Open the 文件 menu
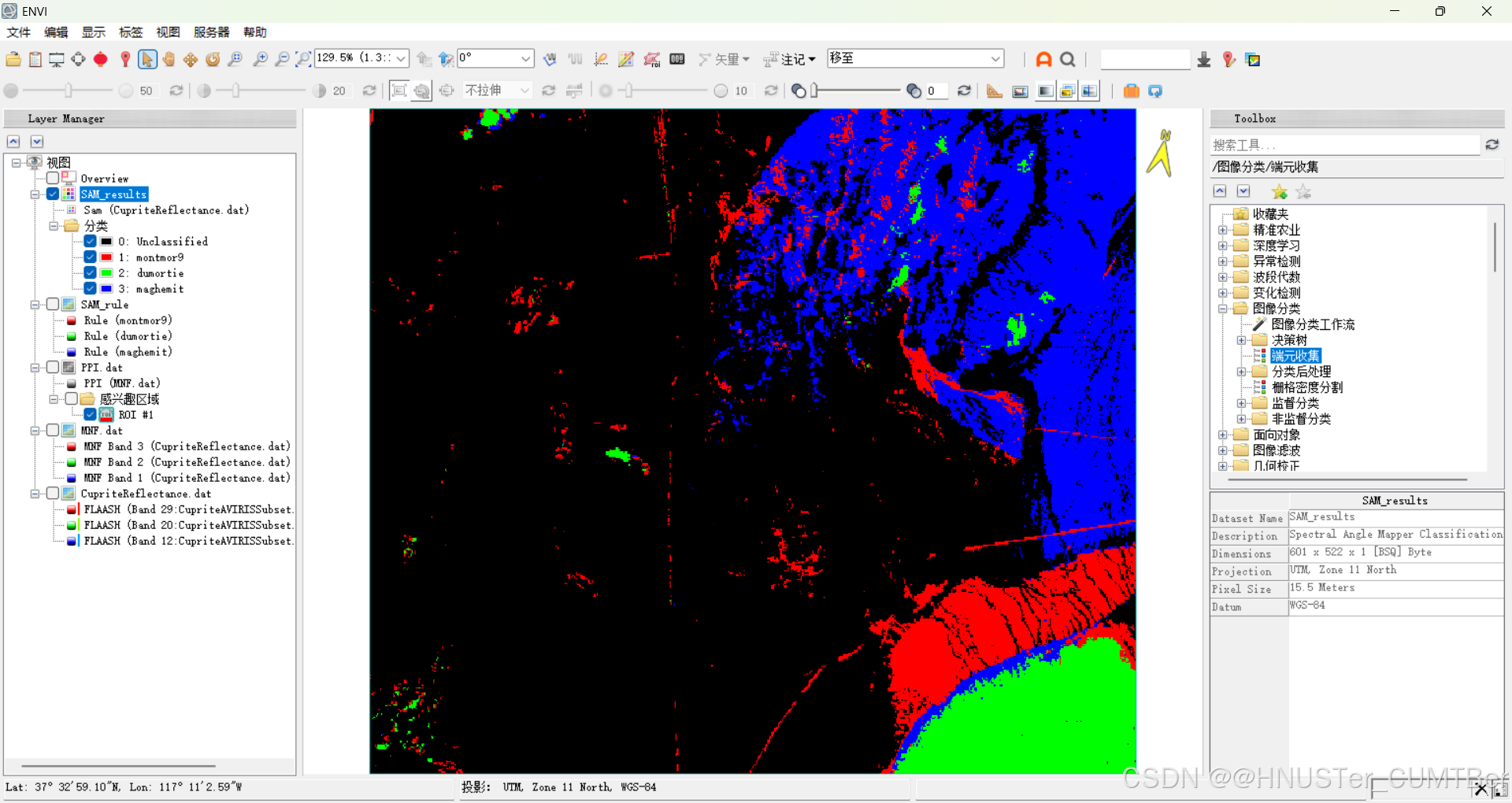This screenshot has height=803, width=1512. pos(18,32)
